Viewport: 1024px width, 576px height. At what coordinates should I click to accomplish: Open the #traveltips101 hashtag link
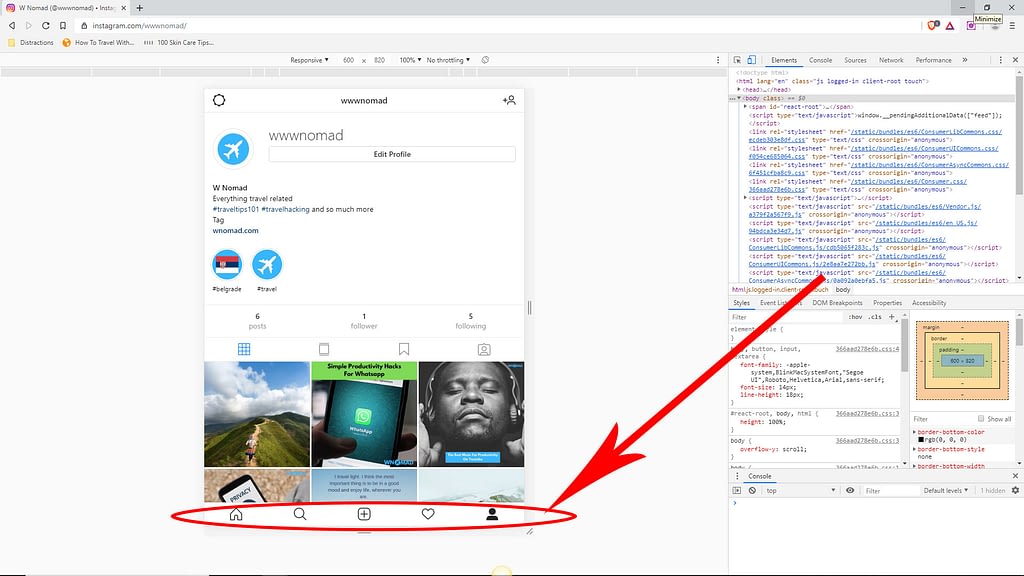(x=236, y=210)
